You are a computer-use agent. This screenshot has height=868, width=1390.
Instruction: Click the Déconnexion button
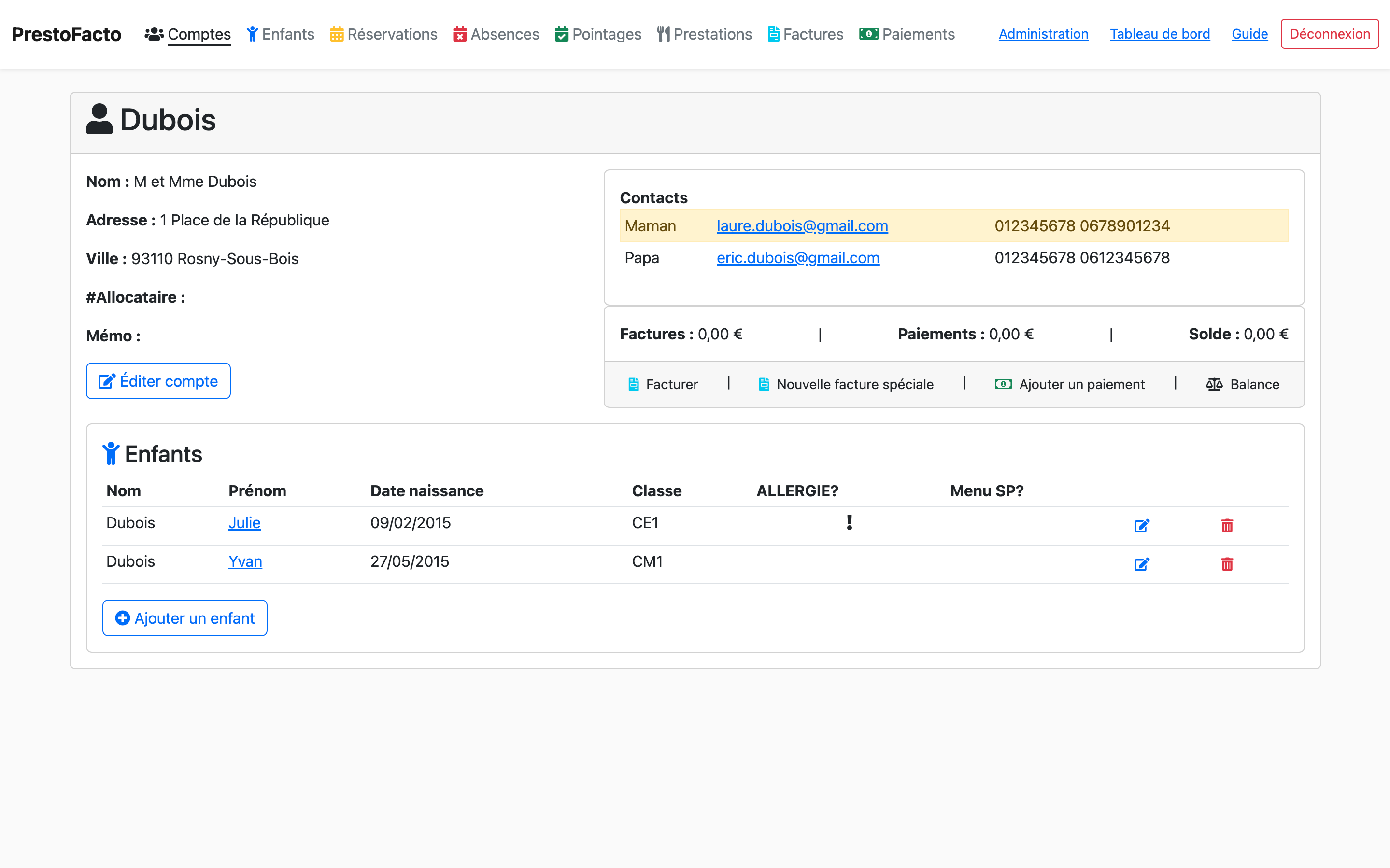1329,34
